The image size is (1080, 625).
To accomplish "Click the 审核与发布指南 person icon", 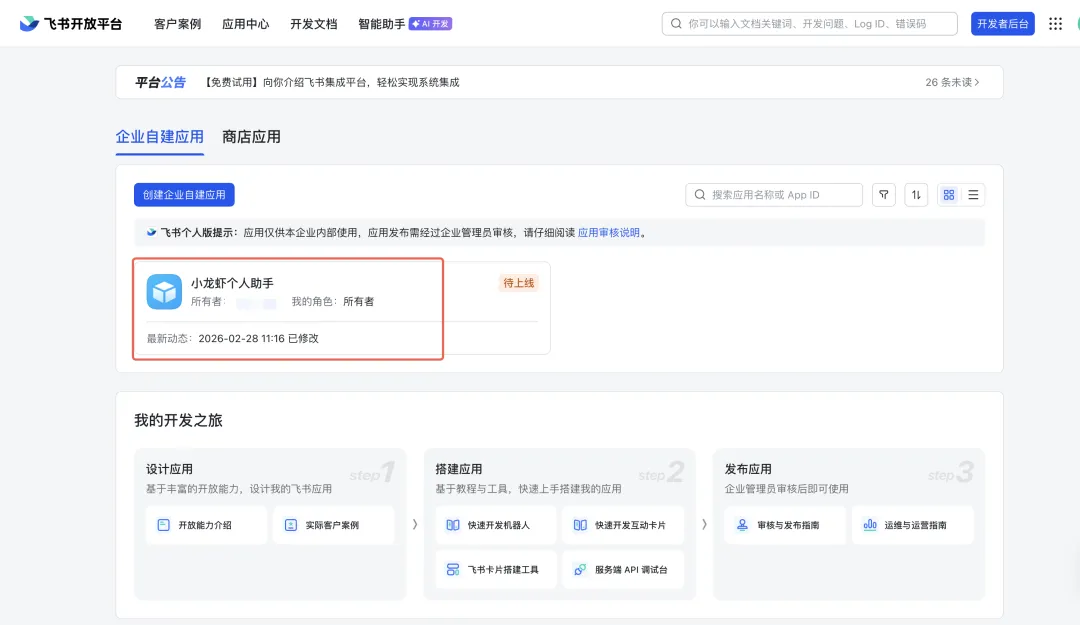I will click(742, 525).
